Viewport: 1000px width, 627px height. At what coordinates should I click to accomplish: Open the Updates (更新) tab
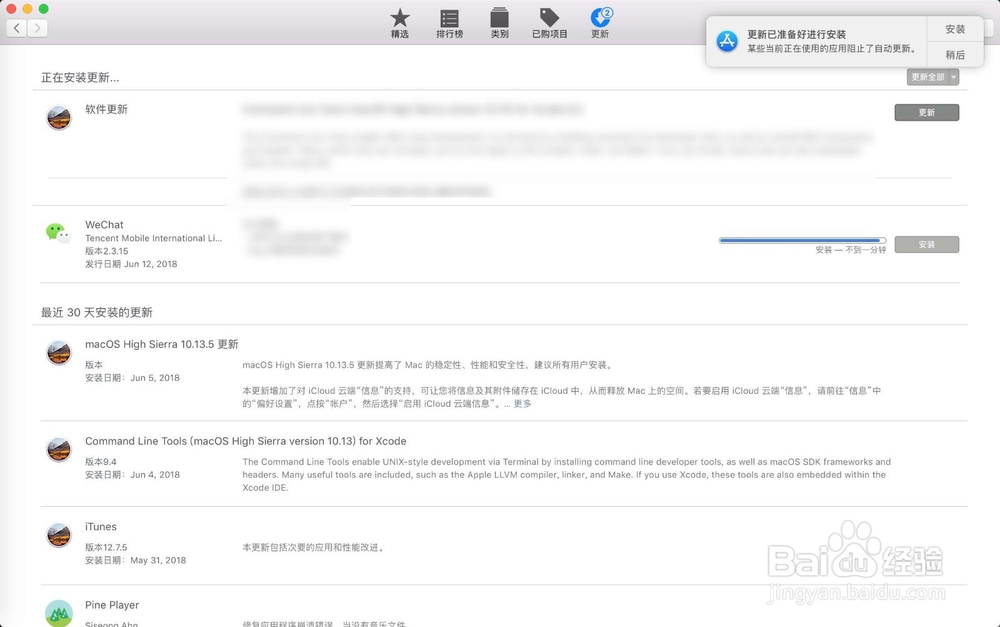point(600,23)
